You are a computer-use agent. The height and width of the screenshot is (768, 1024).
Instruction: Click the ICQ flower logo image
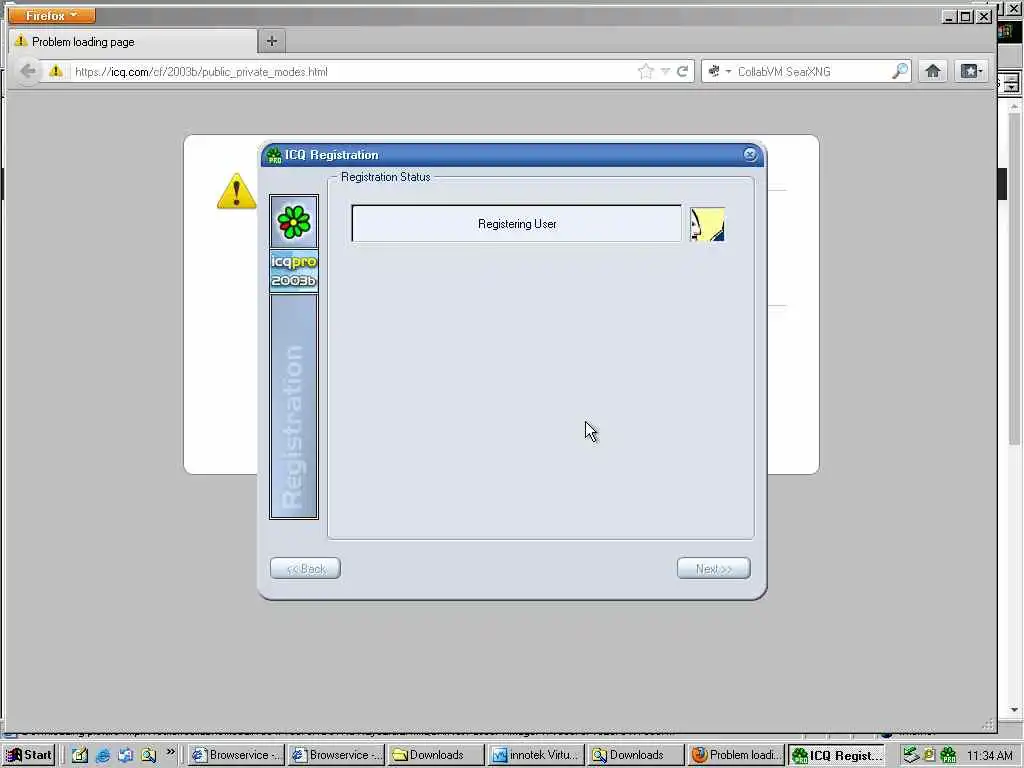294,221
